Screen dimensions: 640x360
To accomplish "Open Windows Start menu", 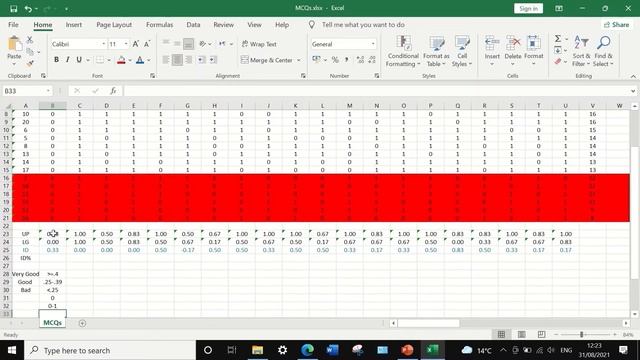I will pyautogui.click(x=11, y=350).
